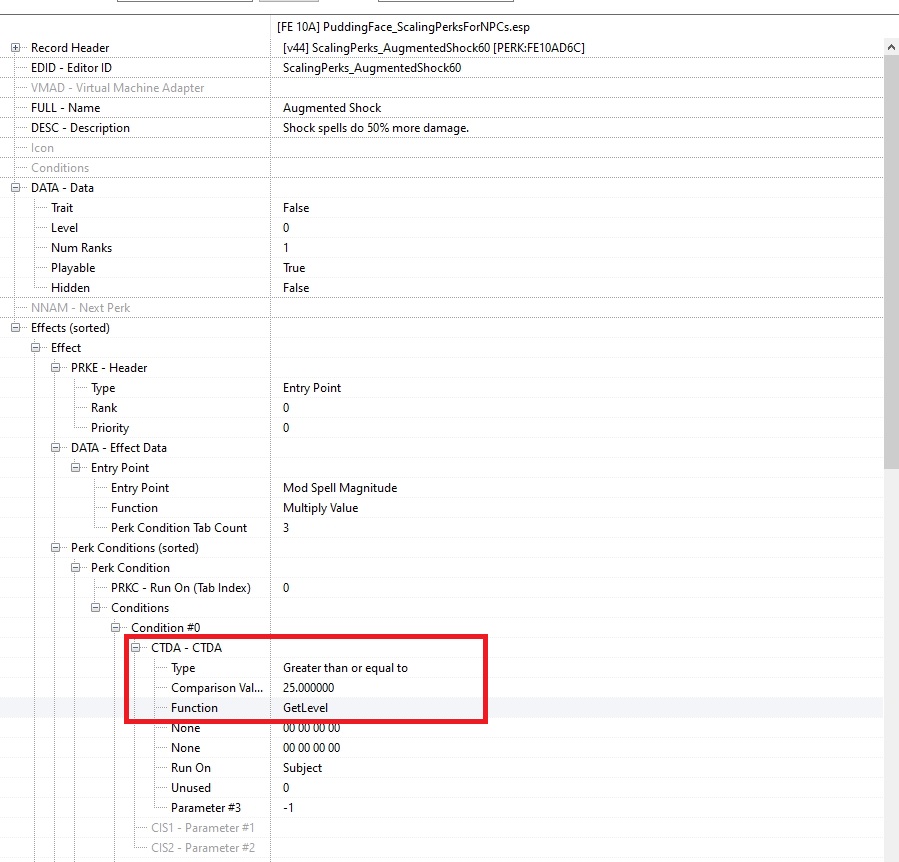Click the Subject value of Run On
This screenshot has width=899, height=862.
pyautogui.click(x=302, y=768)
